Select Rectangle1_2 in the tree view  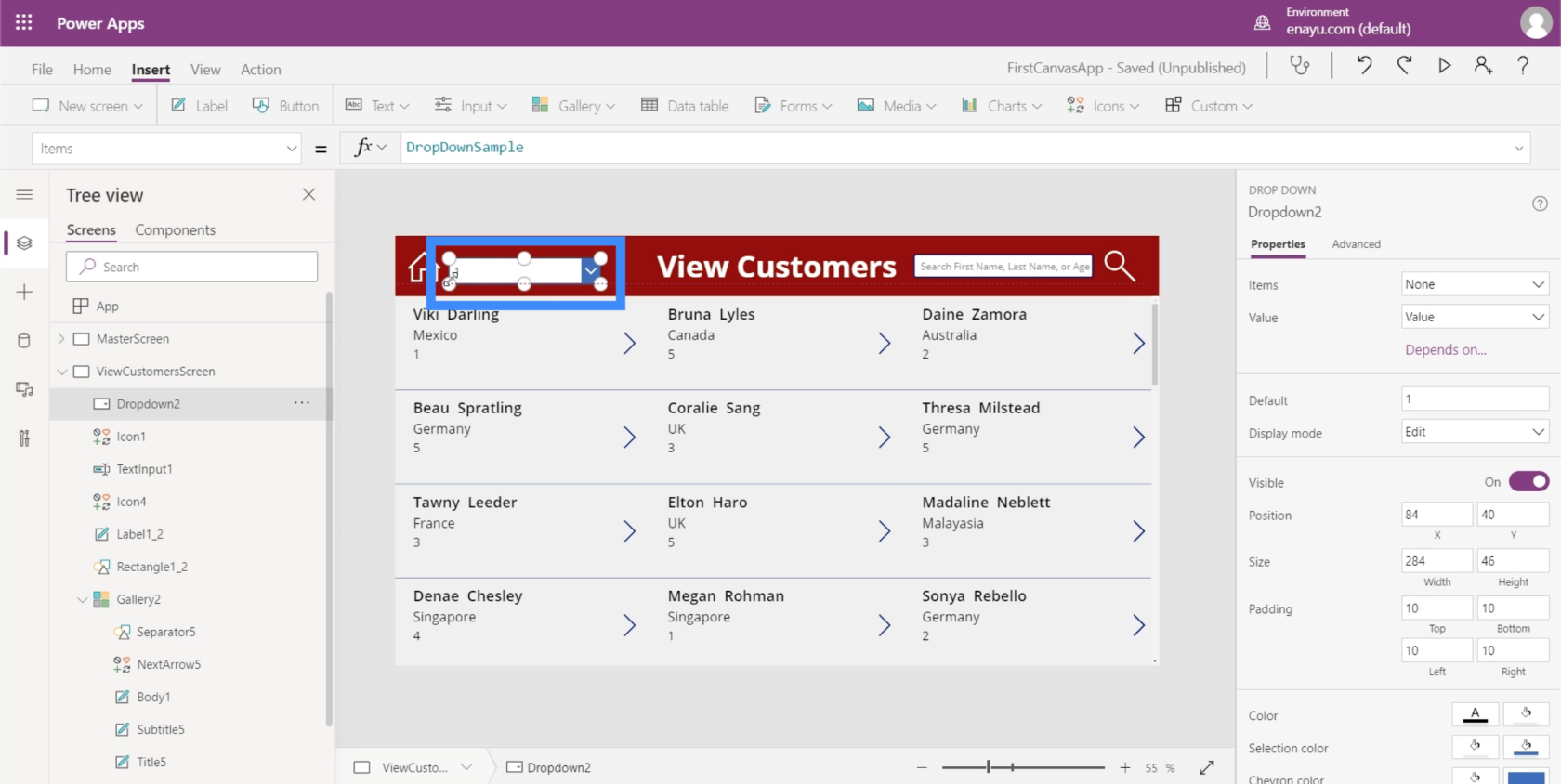pos(151,567)
